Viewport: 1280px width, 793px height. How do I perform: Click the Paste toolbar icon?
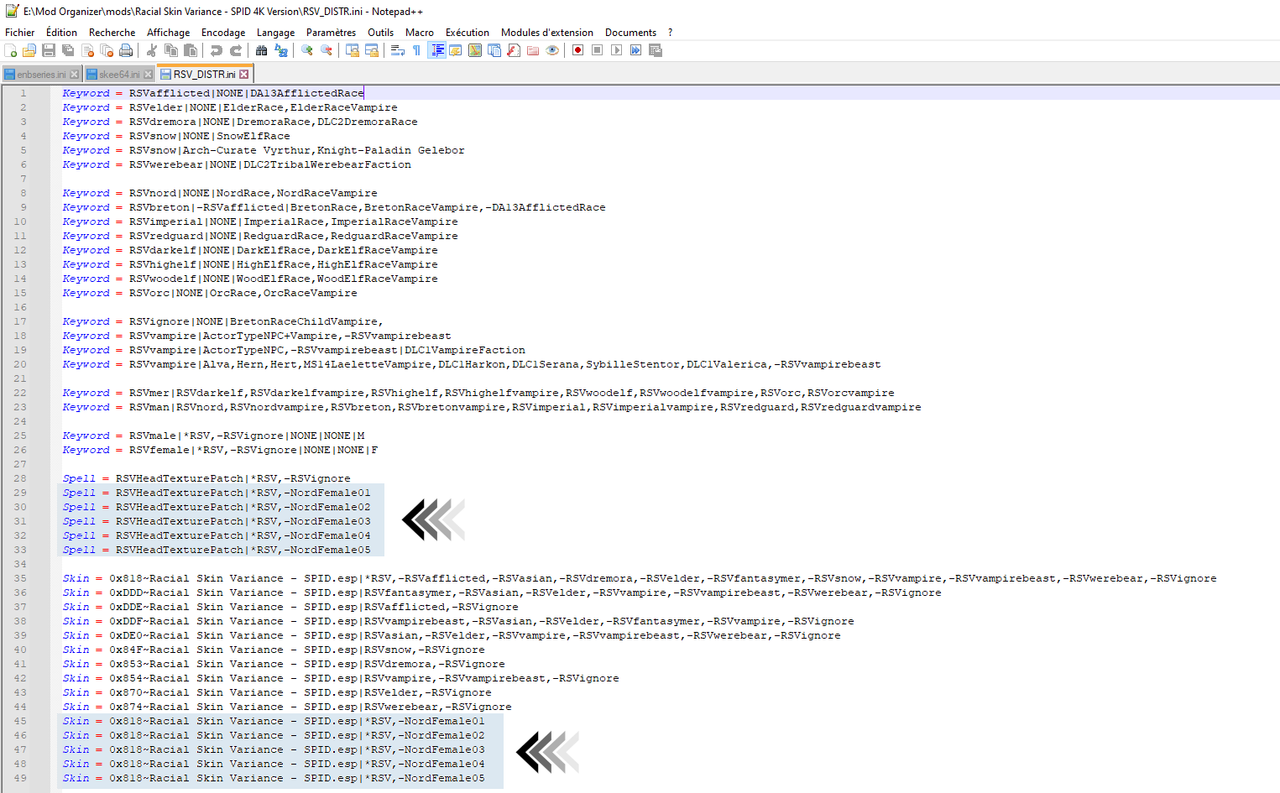pos(190,50)
